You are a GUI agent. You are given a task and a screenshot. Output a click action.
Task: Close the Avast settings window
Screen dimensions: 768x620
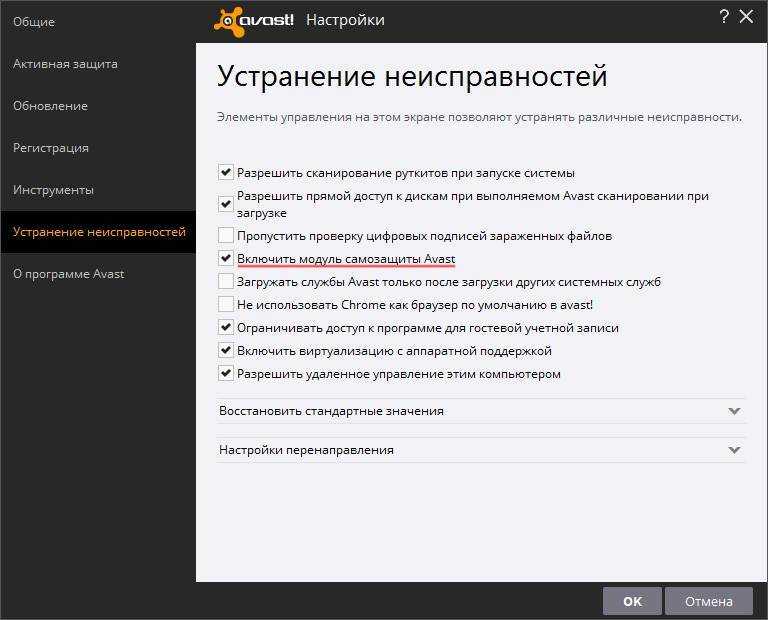[746, 17]
